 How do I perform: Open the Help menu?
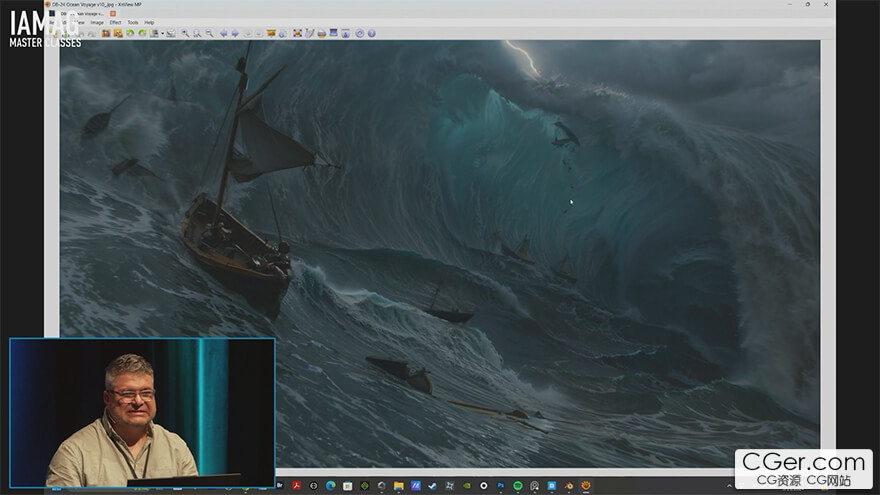(149, 22)
